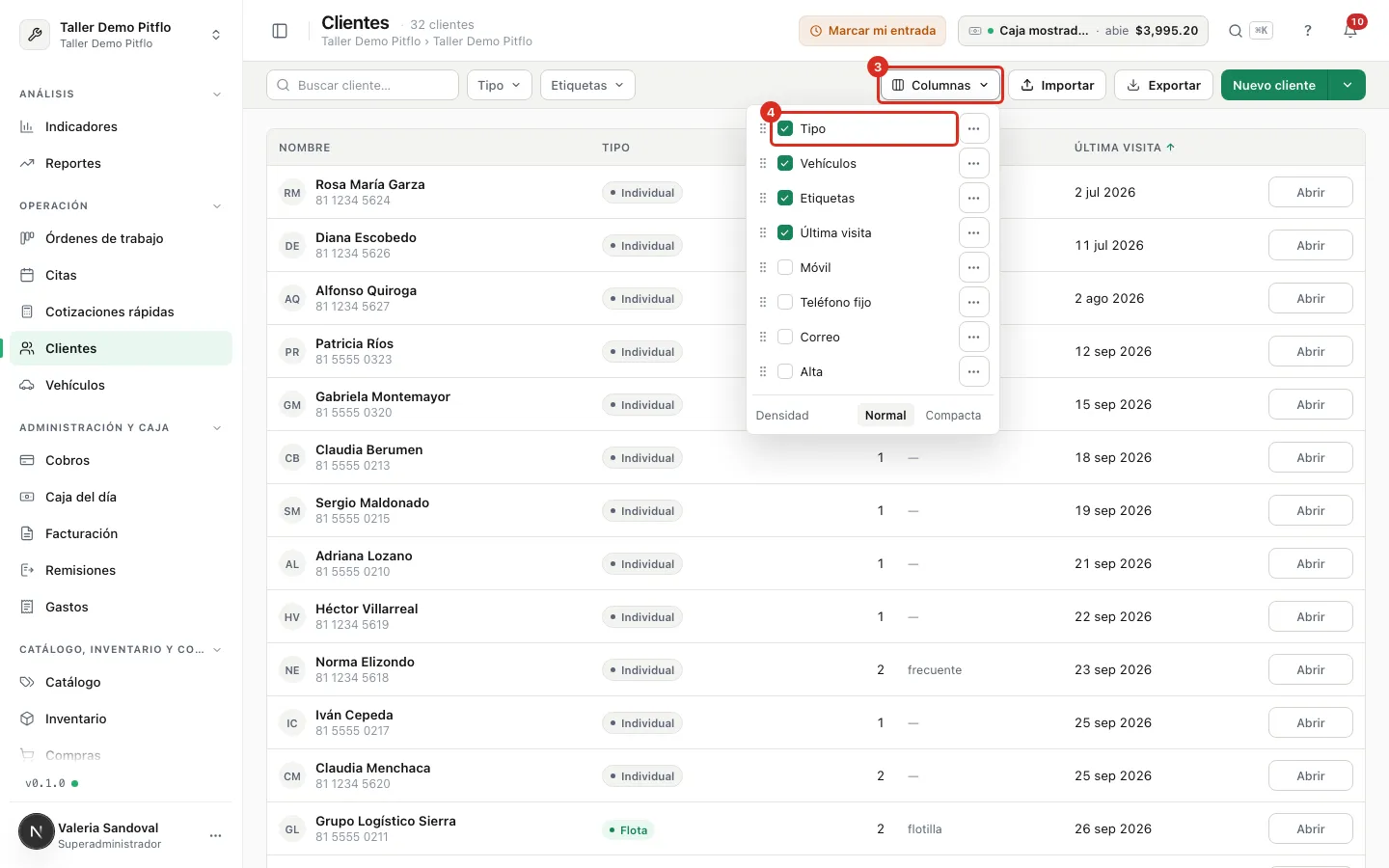Uncheck the Última visita column checkbox

pos(785,232)
